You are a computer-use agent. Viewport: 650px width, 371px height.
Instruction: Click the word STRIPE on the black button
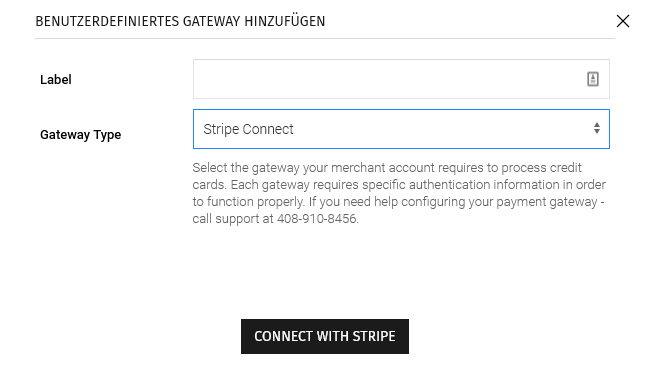click(374, 336)
